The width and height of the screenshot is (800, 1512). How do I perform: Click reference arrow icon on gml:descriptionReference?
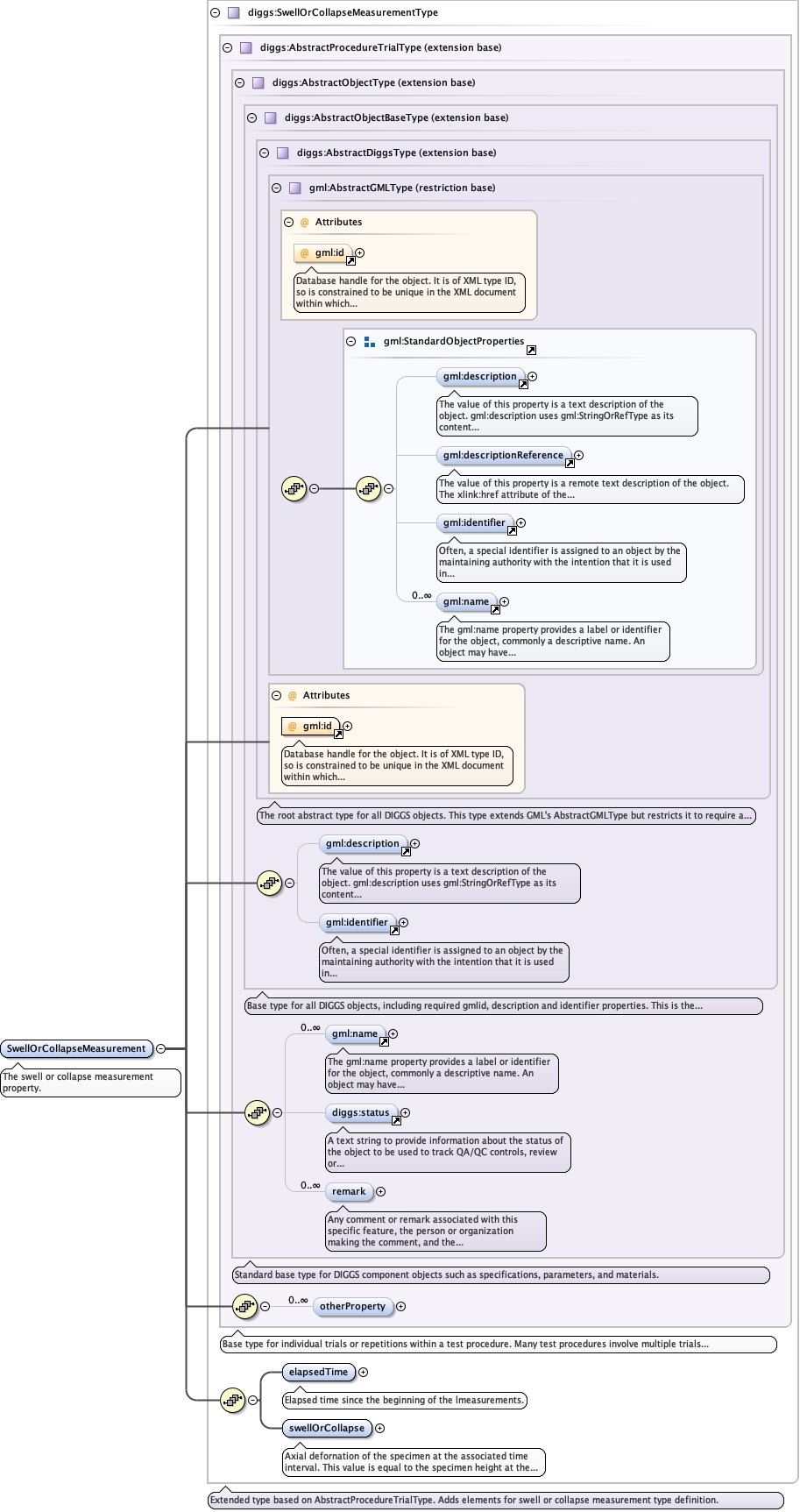pyautogui.click(x=570, y=463)
